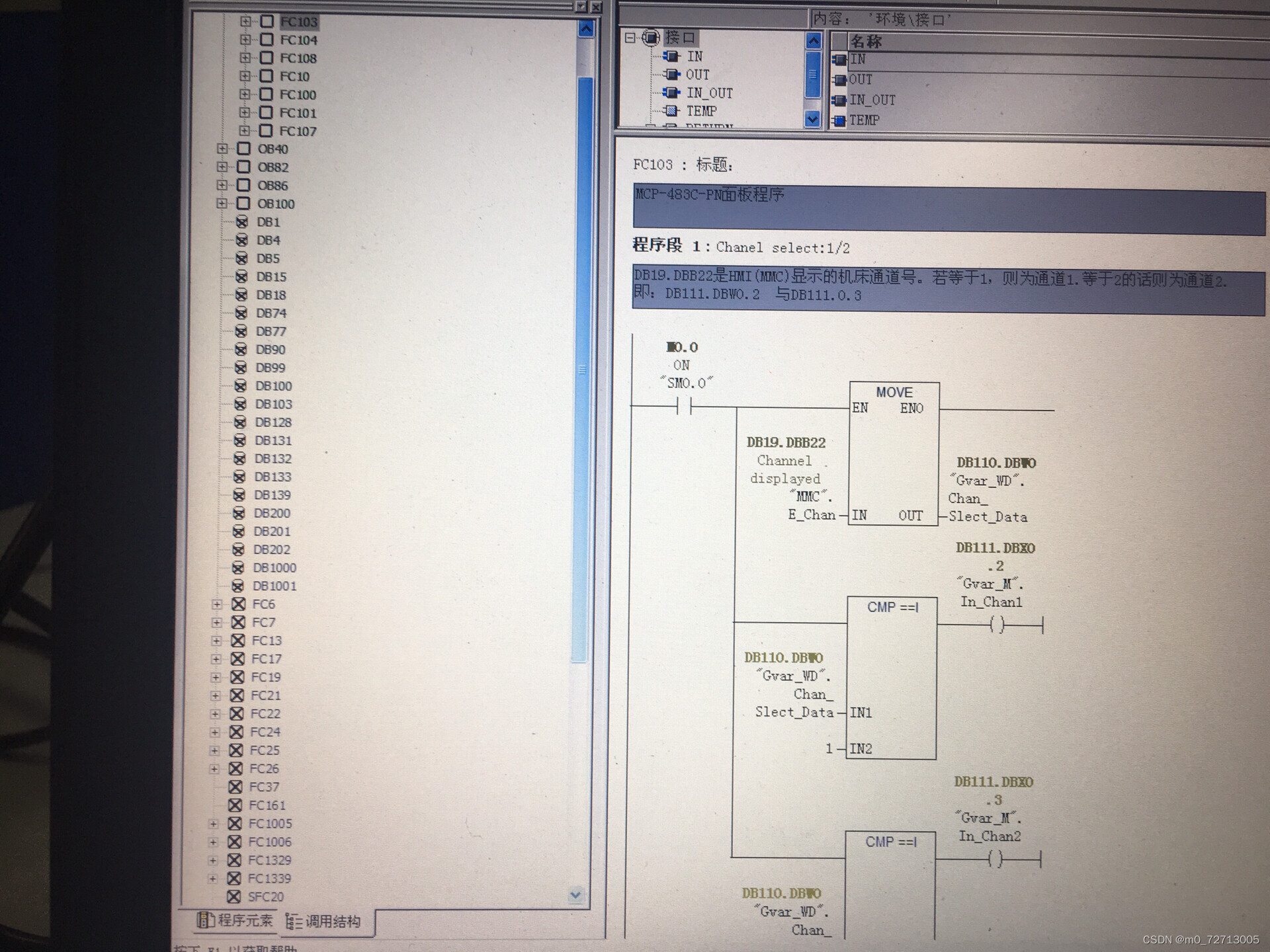Expand the FC1005 tree node

tap(213, 823)
